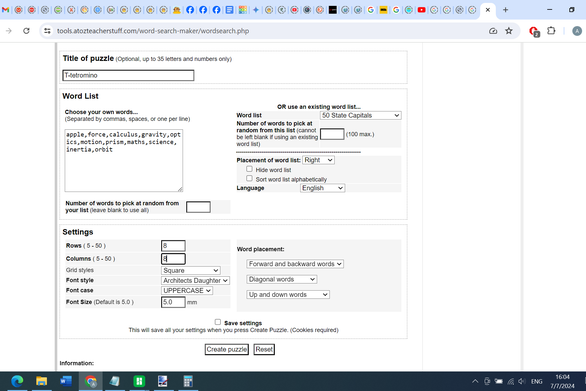This screenshot has width=586, height=391.
Task: Click the Font Size field showing 5.0
Action: coord(173,302)
